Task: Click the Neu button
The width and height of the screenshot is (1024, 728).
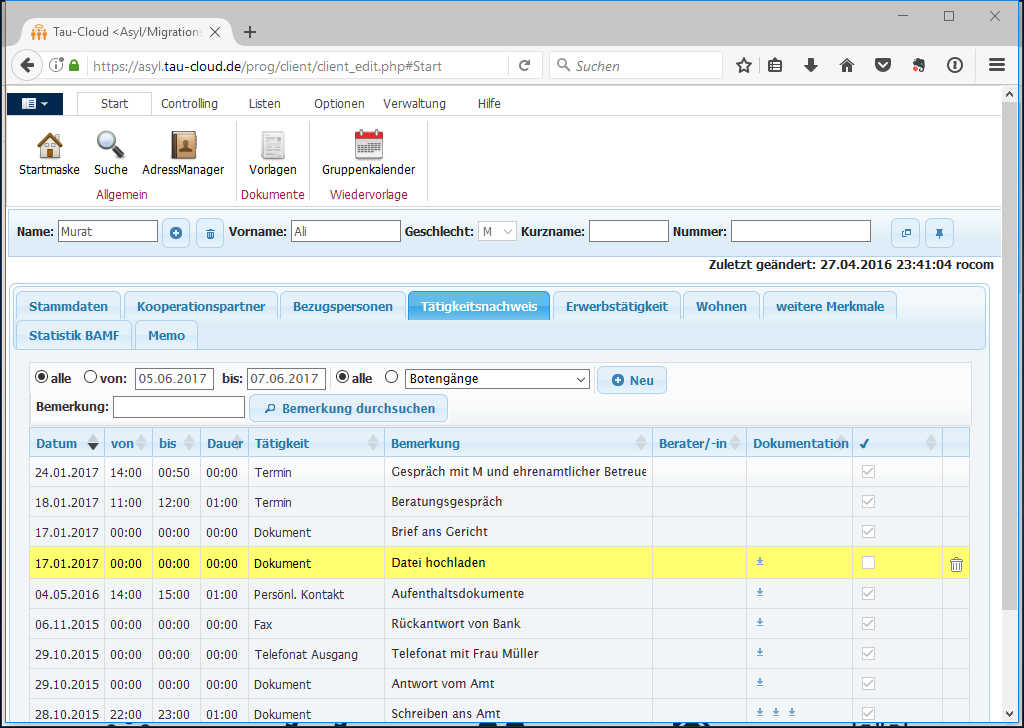Action: click(x=631, y=380)
